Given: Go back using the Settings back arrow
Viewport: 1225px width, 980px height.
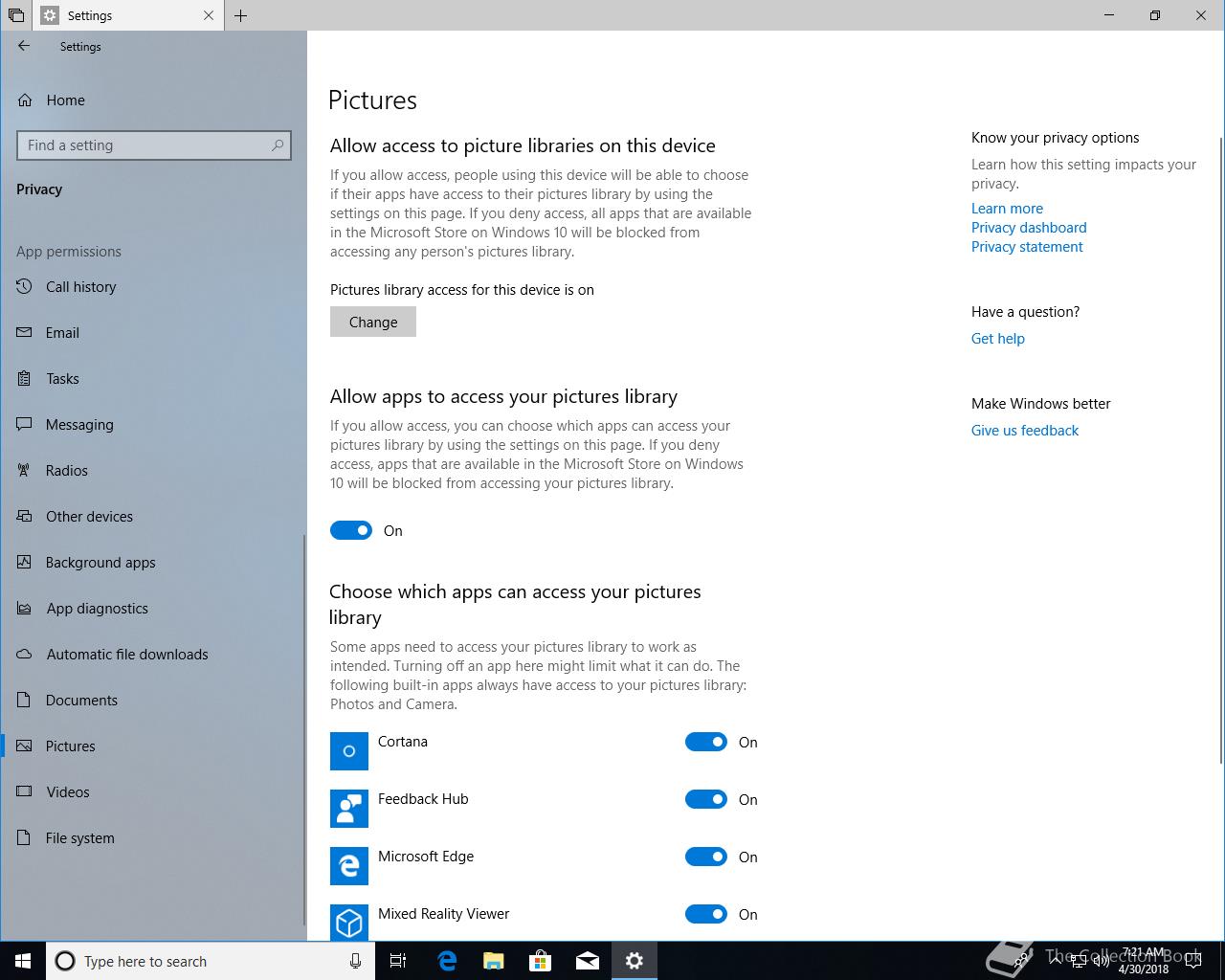Looking at the screenshot, I should click(24, 46).
